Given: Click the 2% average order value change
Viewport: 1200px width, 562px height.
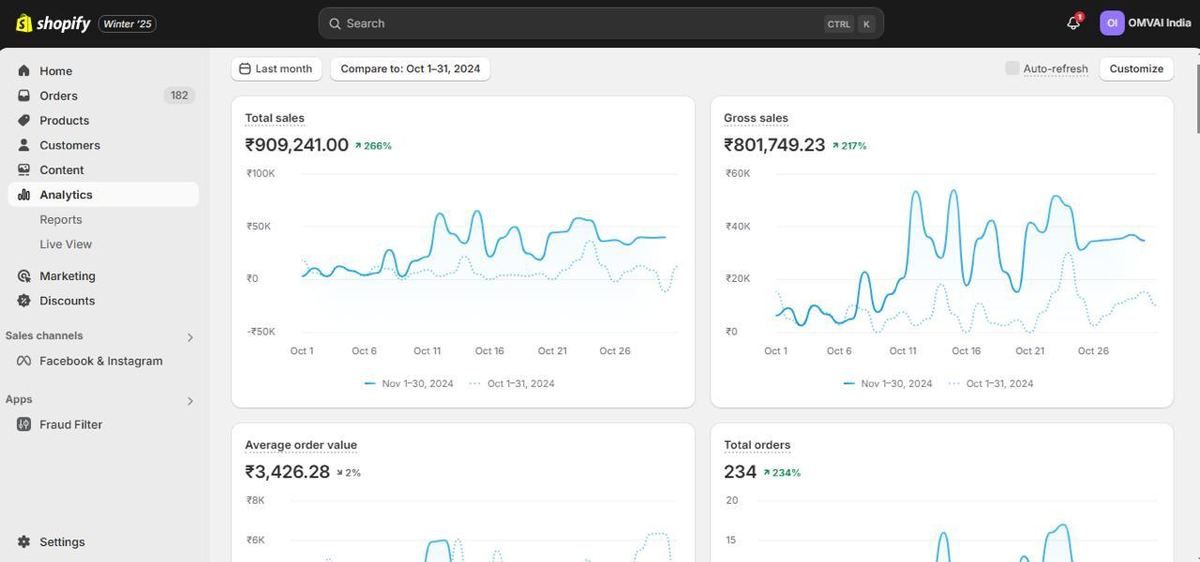Looking at the screenshot, I should 348,473.
